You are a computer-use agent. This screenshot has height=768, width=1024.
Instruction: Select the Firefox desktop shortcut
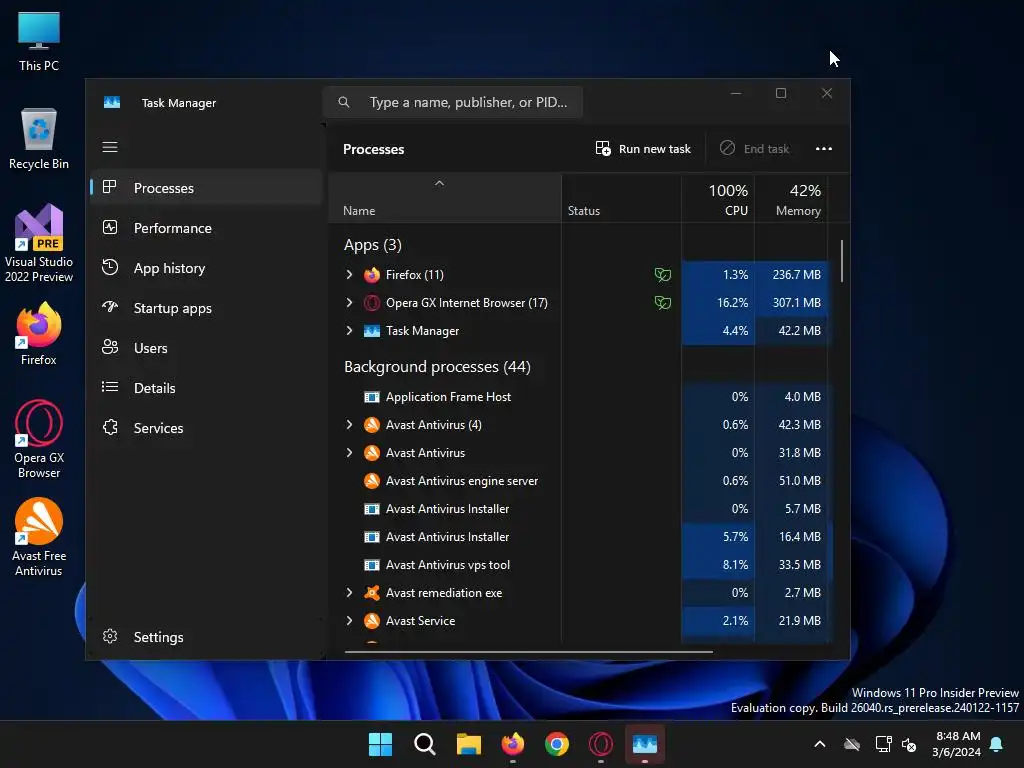point(39,334)
